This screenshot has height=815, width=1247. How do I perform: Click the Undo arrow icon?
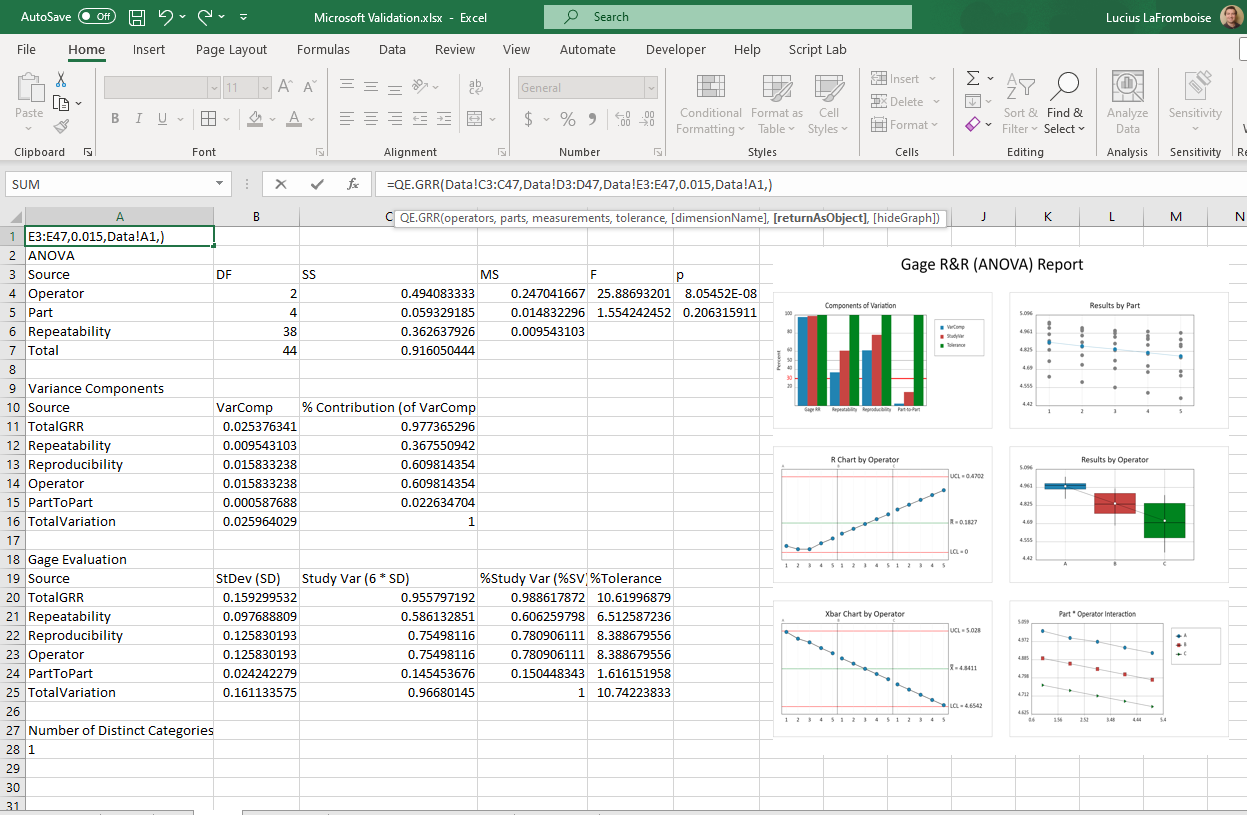click(x=165, y=17)
